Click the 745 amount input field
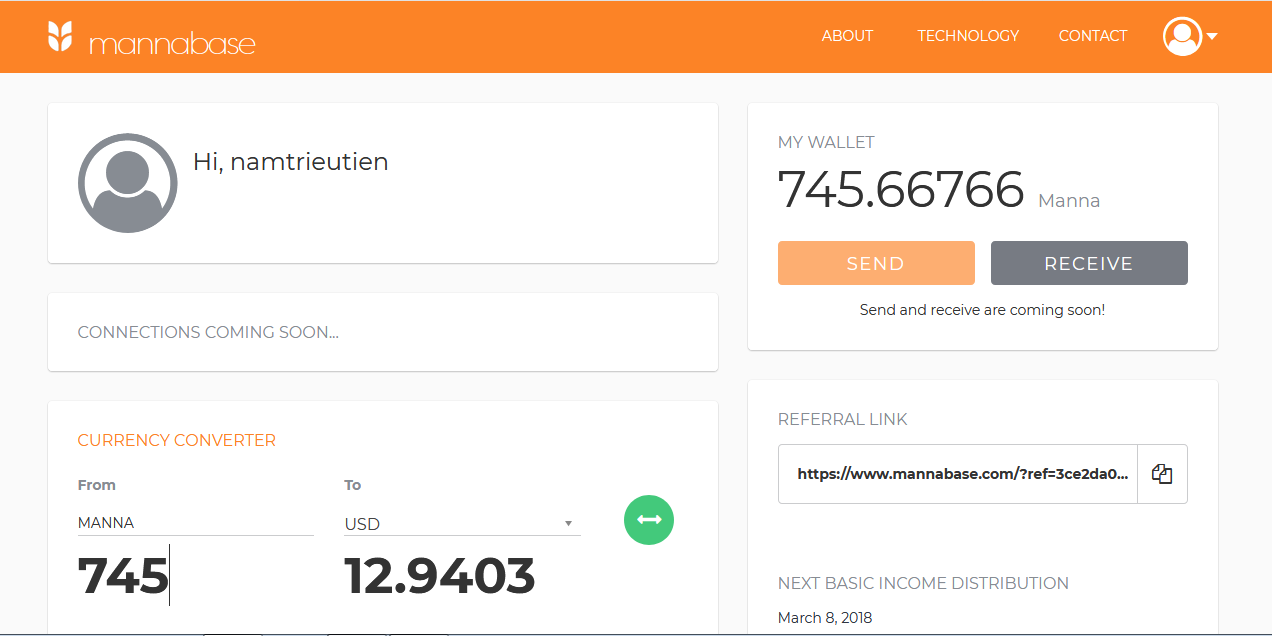 [196, 575]
